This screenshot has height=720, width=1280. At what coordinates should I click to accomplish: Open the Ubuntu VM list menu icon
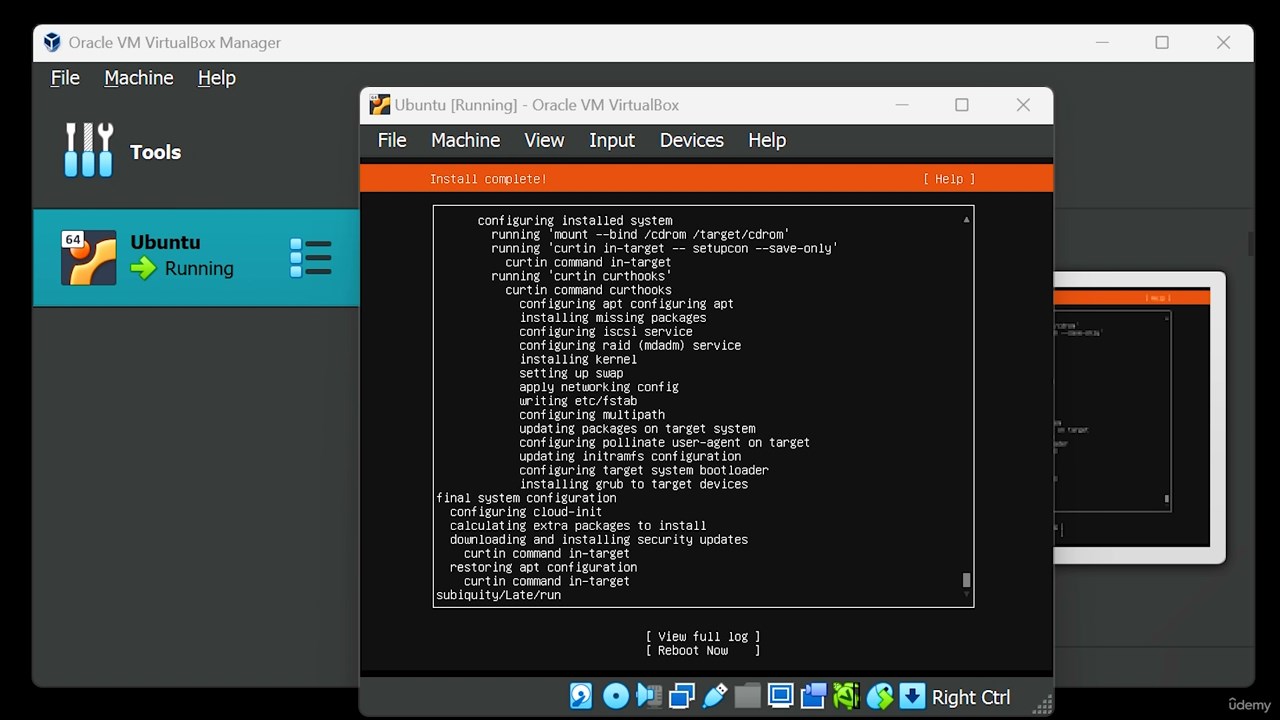tap(310, 258)
